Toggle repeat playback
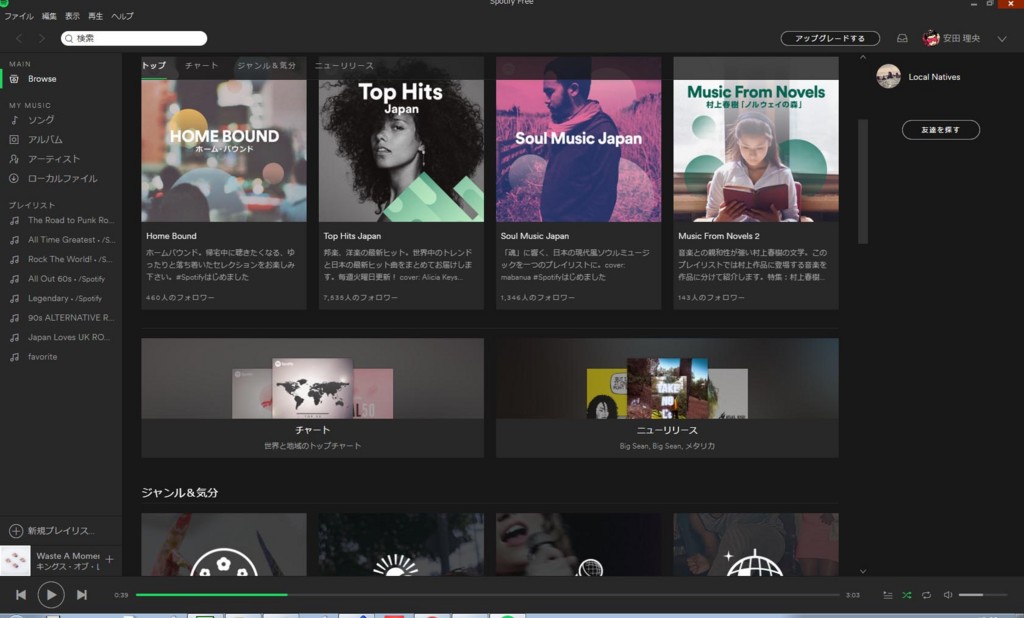 pos(926,595)
